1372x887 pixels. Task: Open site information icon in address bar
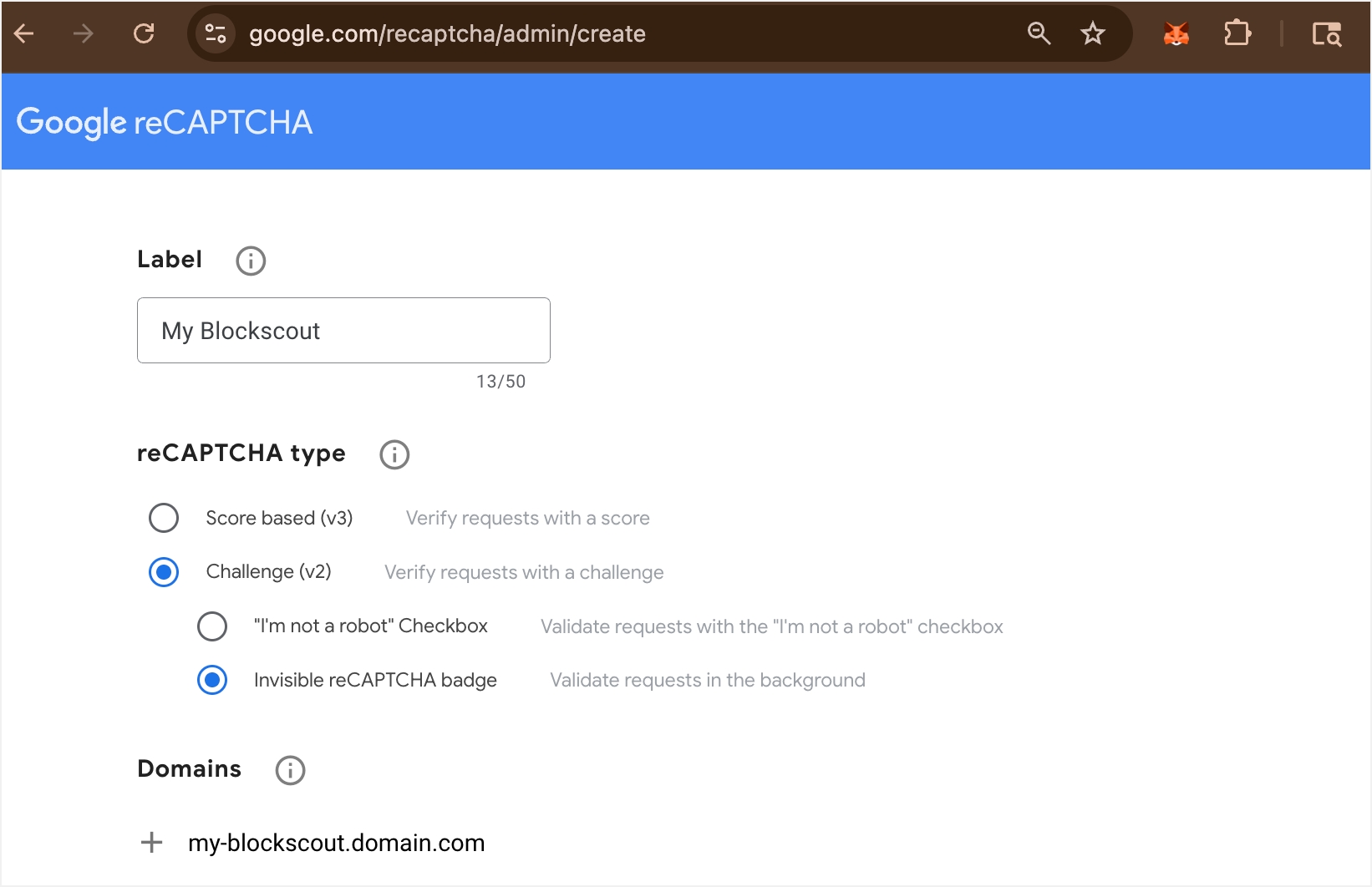pyautogui.click(x=216, y=33)
